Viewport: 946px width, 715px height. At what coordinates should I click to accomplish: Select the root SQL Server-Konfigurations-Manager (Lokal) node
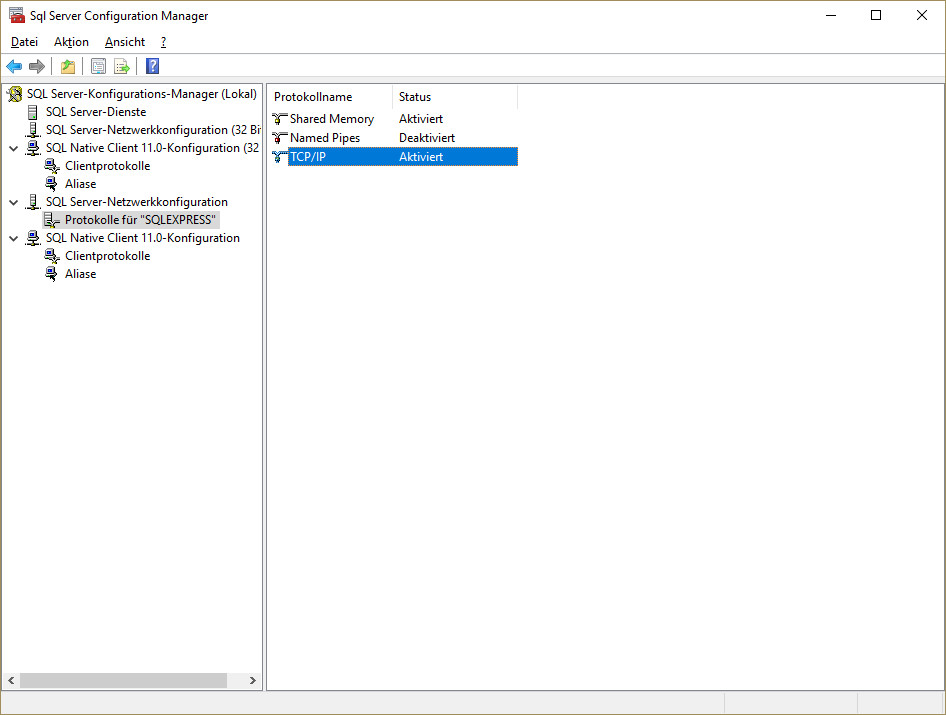click(x=141, y=94)
